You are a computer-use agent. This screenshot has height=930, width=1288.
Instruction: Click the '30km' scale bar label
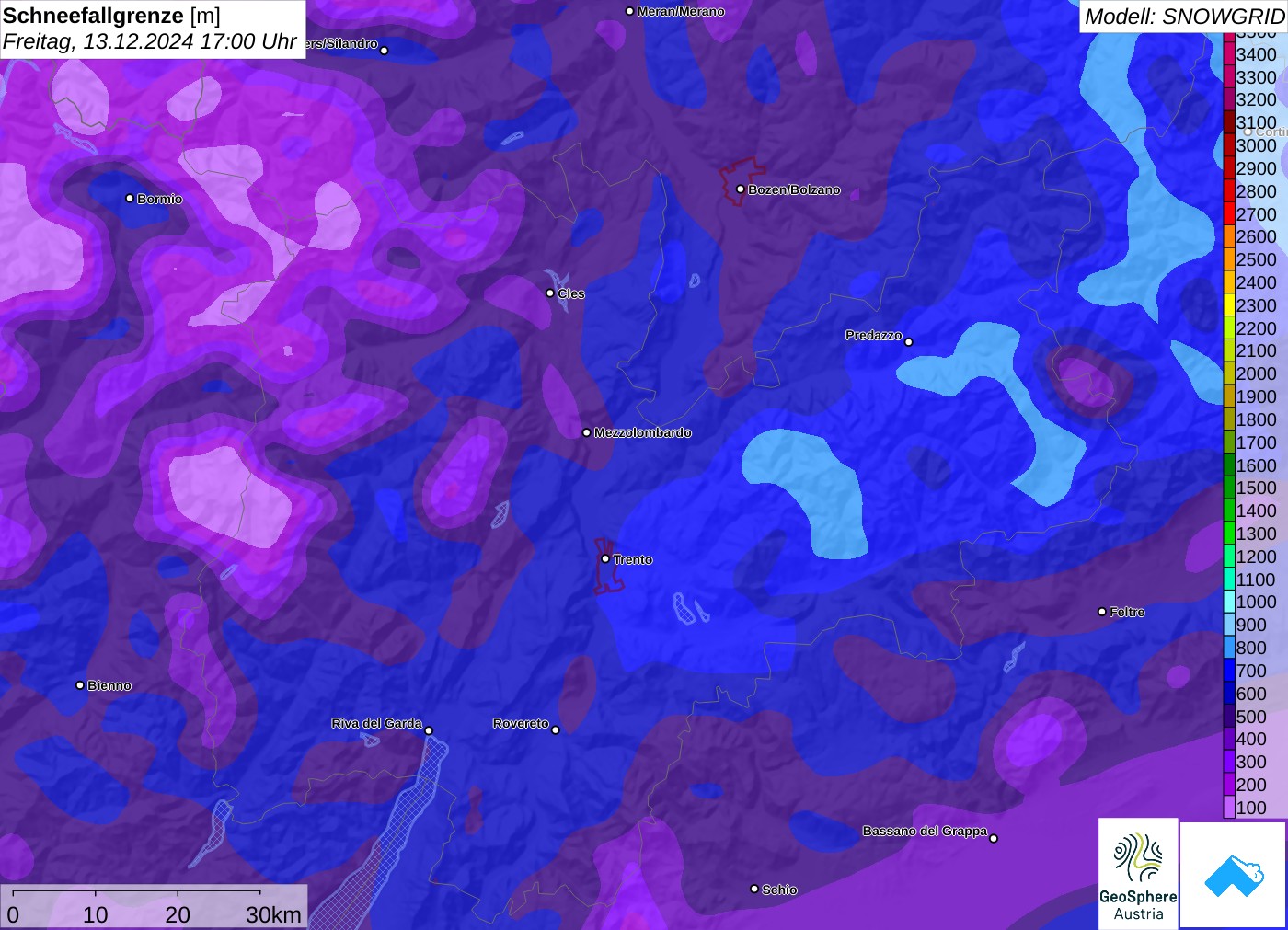click(x=273, y=914)
